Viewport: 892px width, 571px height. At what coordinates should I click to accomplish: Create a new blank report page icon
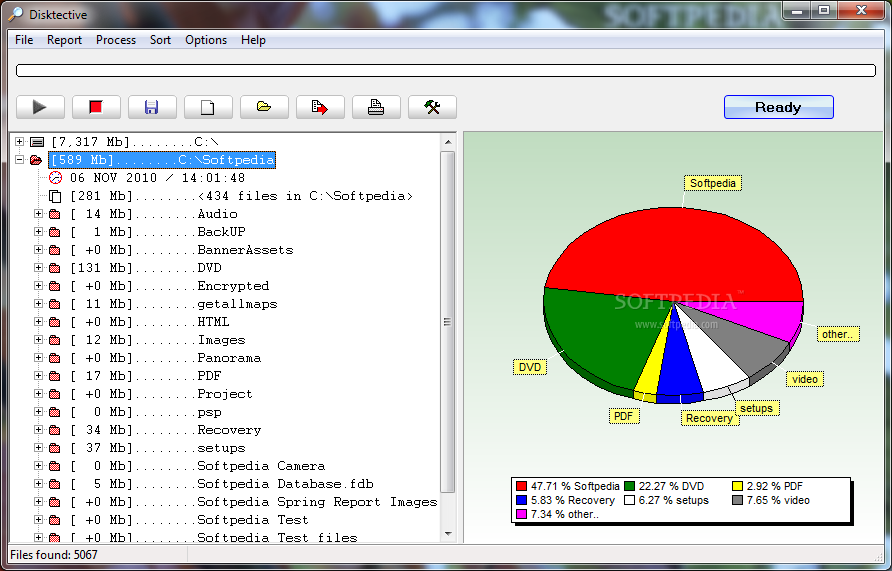[x=208, y=107]
